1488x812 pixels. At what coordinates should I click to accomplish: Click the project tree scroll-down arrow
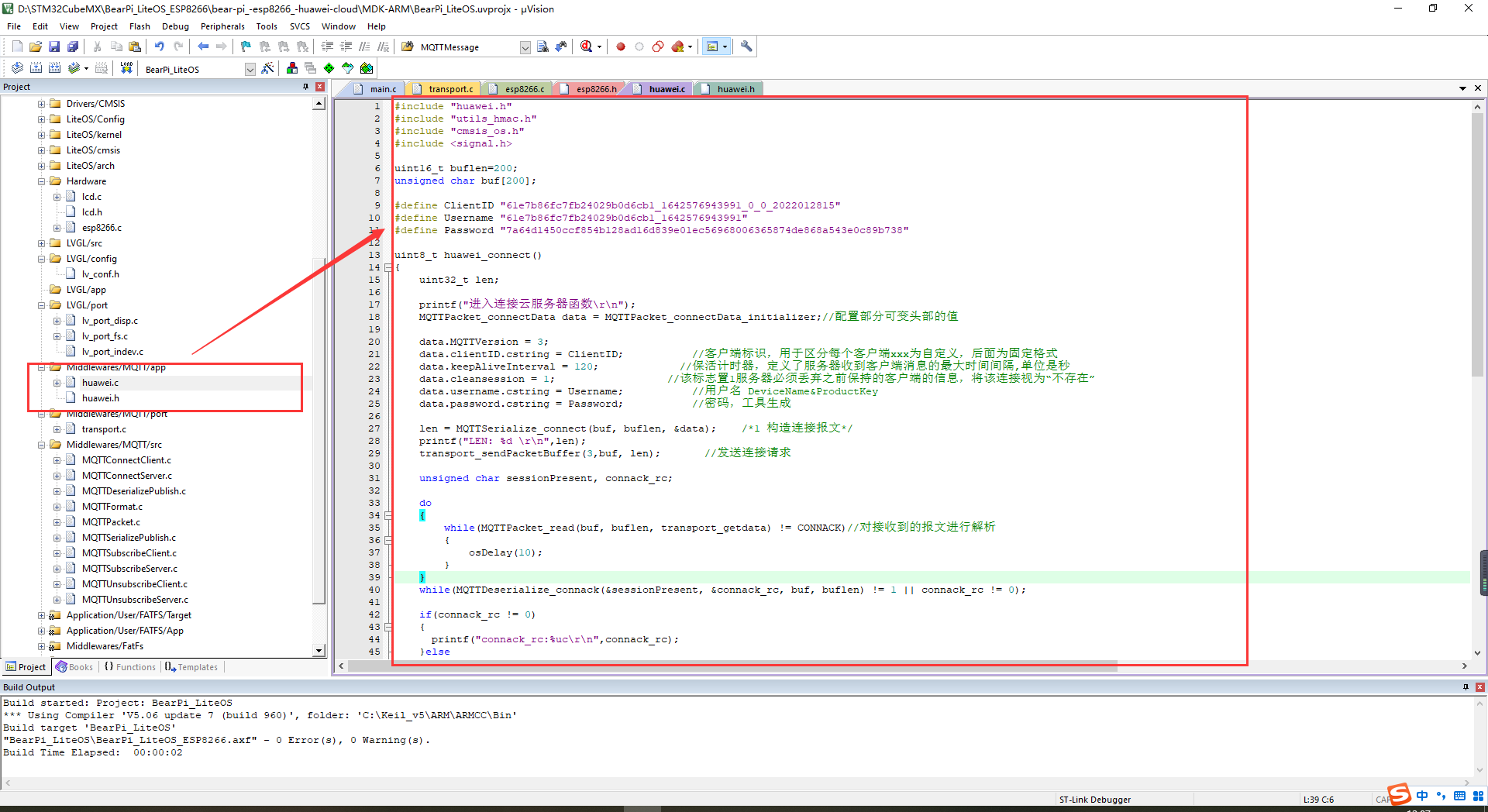pyautogui.click(x=319, y=651)
